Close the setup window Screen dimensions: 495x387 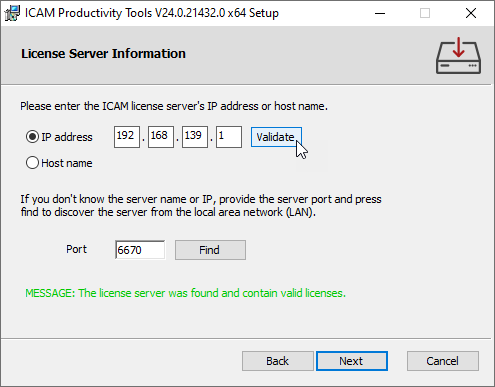point(471,13)
